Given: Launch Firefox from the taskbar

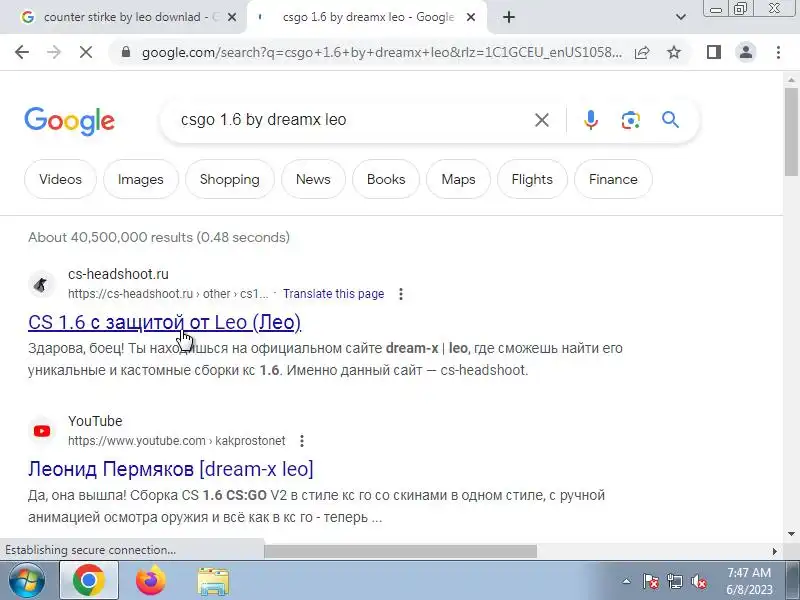Looking at the screenshot, I should click(151, 581).
